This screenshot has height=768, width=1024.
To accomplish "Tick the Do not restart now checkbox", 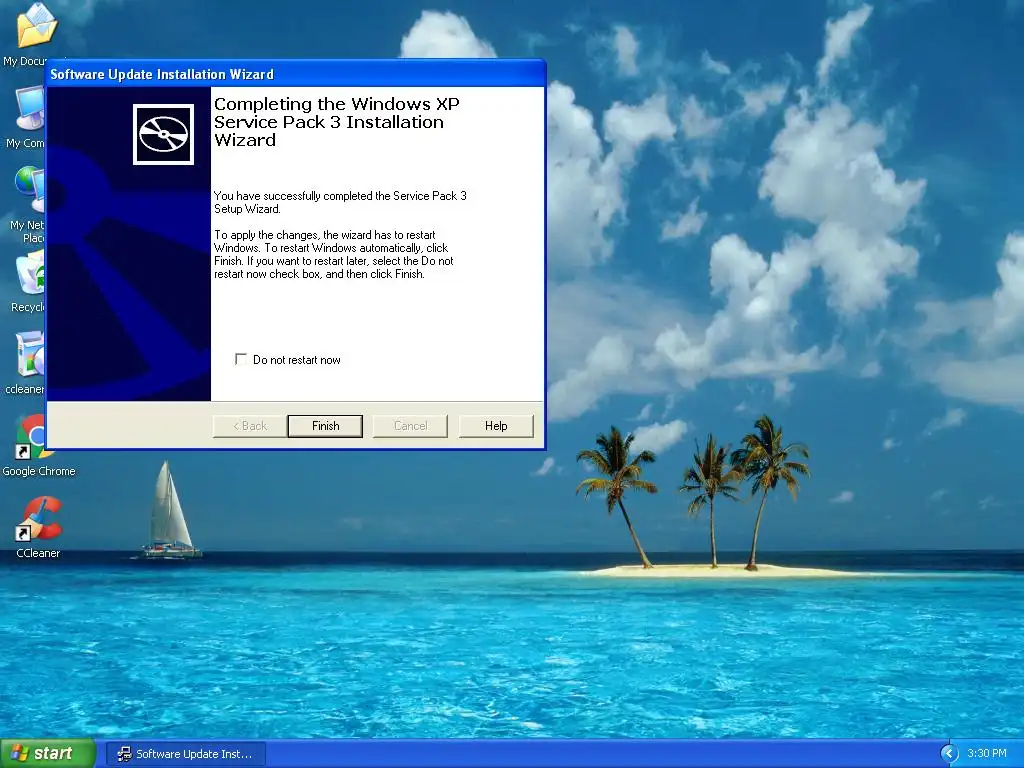I will (x=240, y=359).
